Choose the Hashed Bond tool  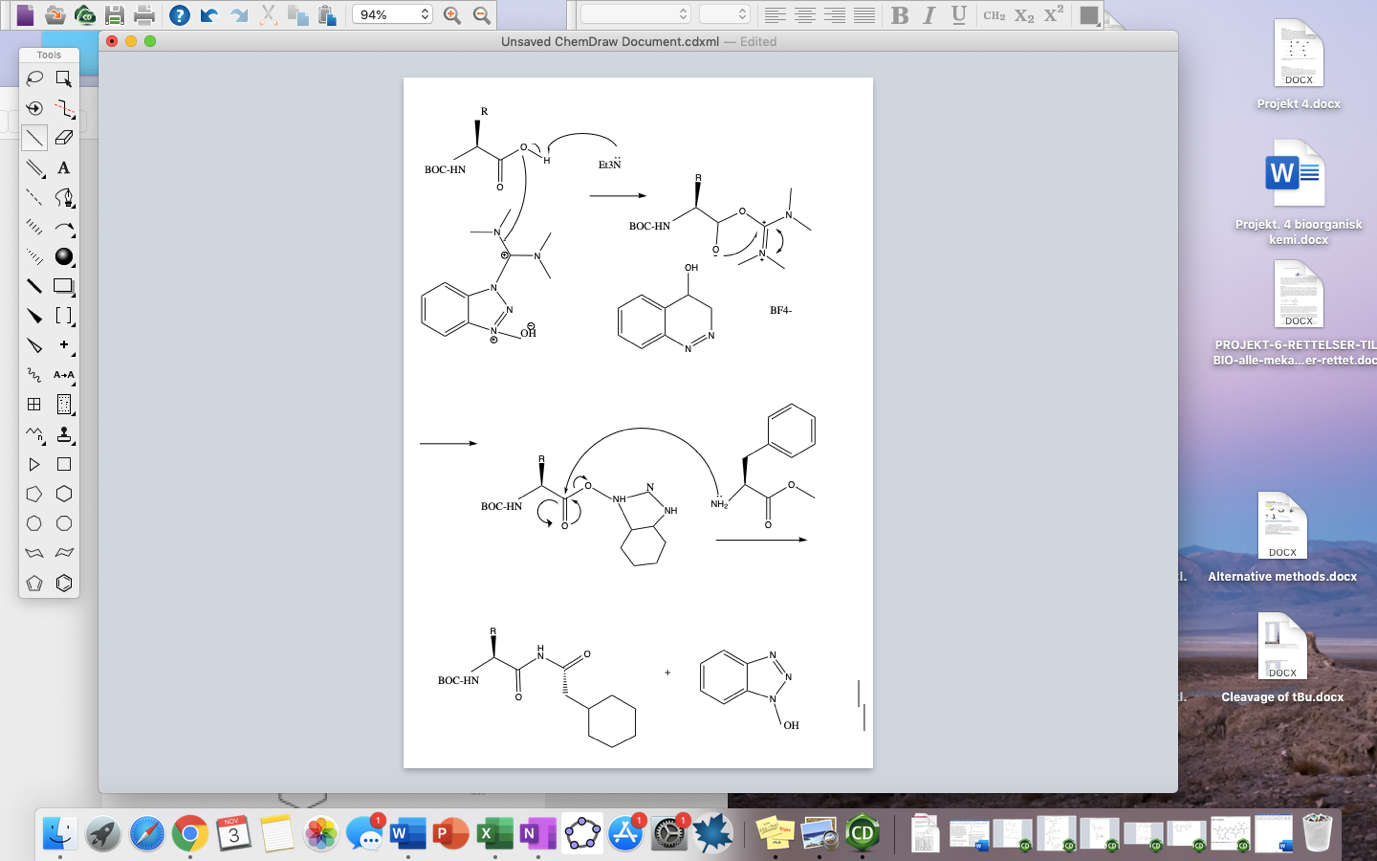coord(34,227)
